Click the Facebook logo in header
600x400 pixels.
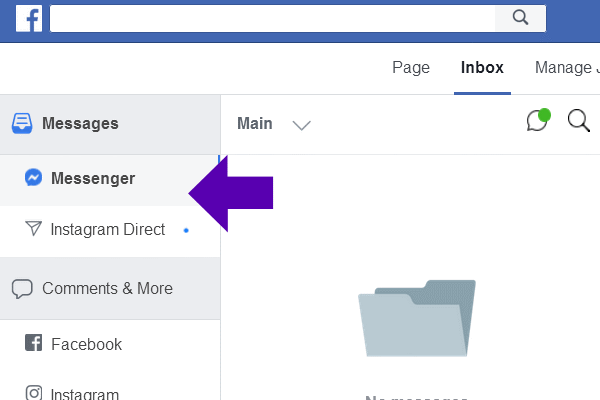click(29, 18)
